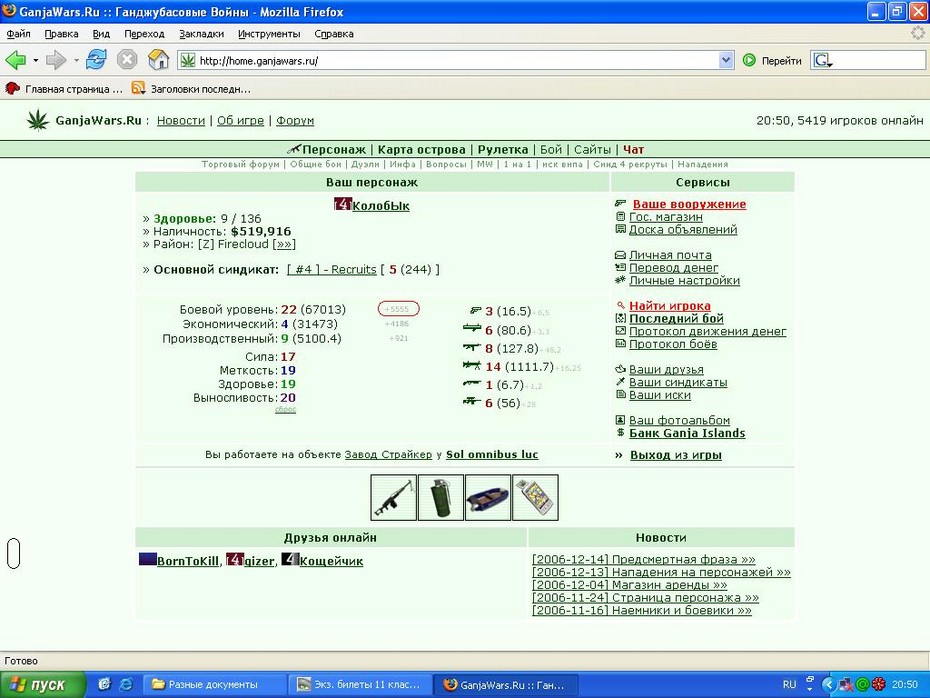Select the green grenade inventory thumbnail

(x=441, y=498)
